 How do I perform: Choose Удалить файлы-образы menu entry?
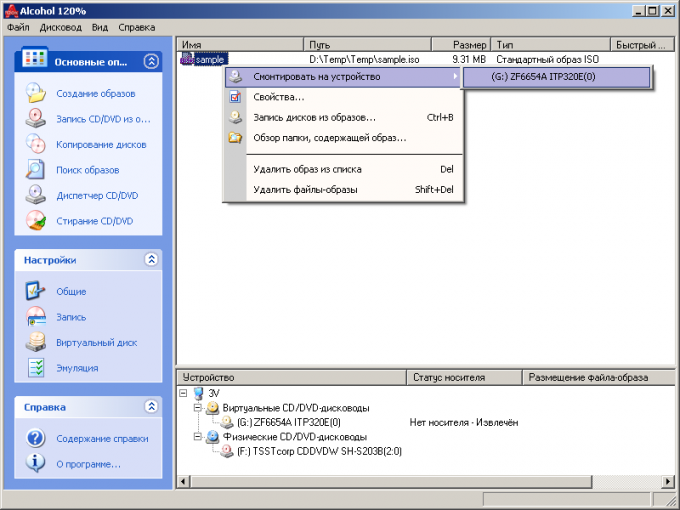[x=343, y=190]
